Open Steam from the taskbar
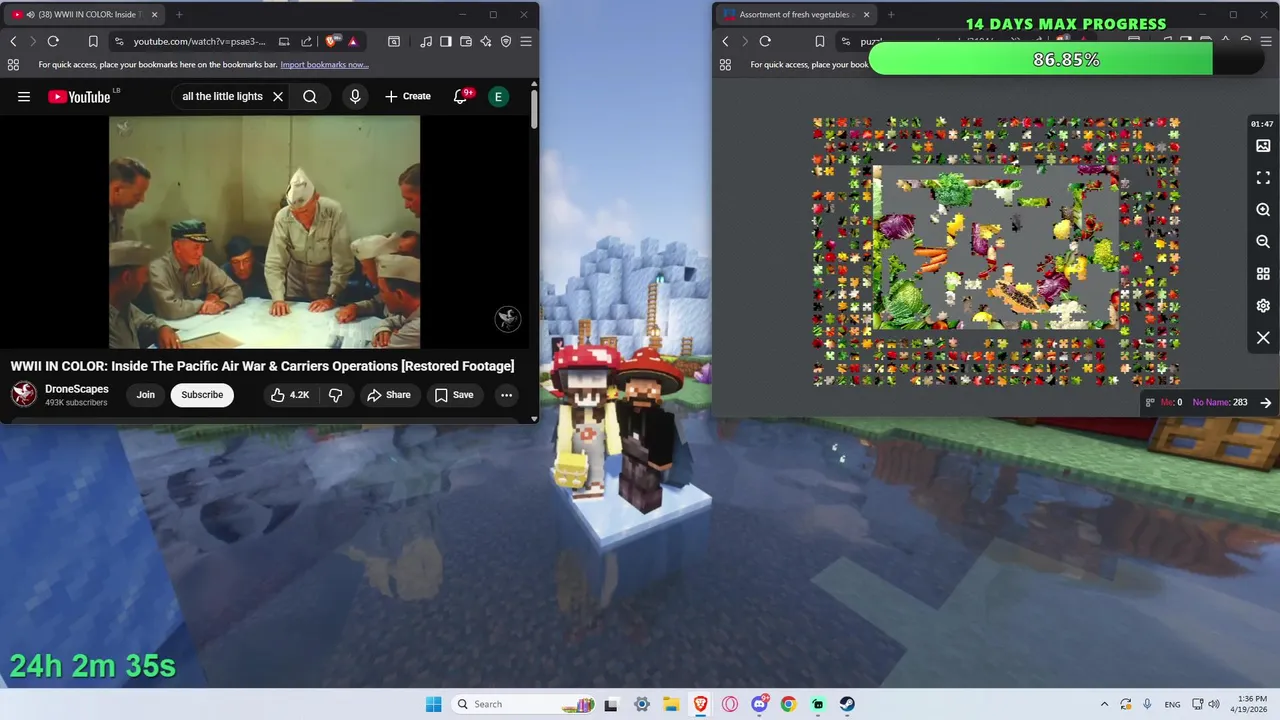Image resolution: width=1280 pixels, height=720 pixels. [x=847, y=704]
